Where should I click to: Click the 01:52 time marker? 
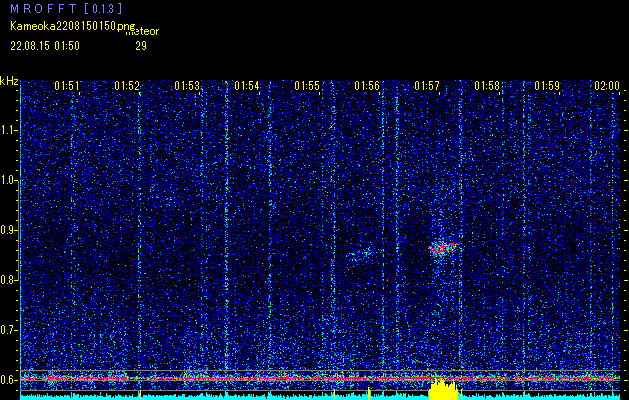(127, 85)
